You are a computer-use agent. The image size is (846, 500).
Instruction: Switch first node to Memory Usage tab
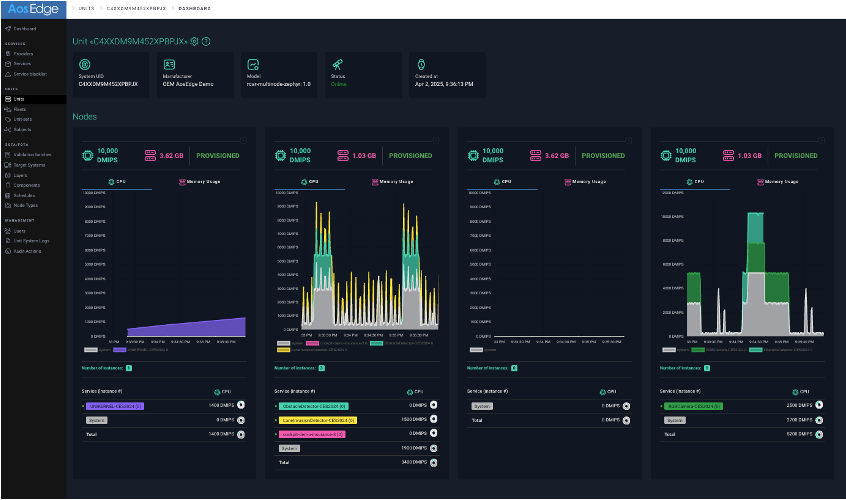201,181
